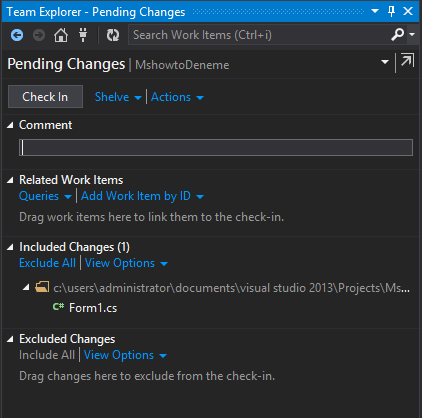
Task: Collapse the Included Changes section
Action: tap(10, 247)
